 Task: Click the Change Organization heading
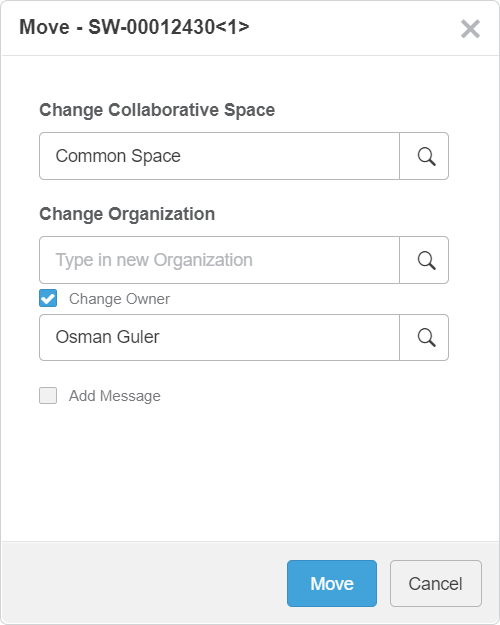coord(127,214)
